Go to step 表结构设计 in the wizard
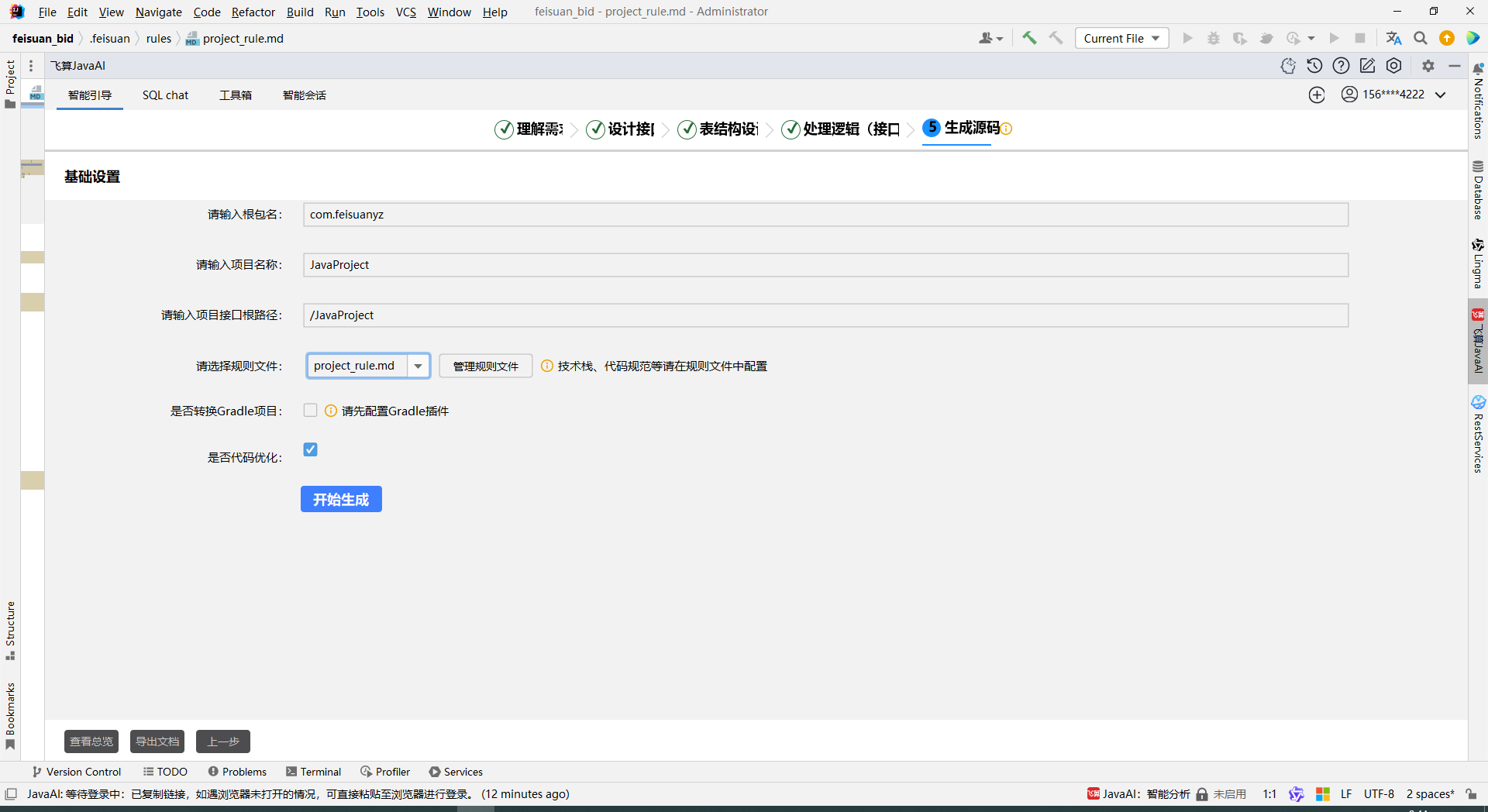 pos(718,129)
